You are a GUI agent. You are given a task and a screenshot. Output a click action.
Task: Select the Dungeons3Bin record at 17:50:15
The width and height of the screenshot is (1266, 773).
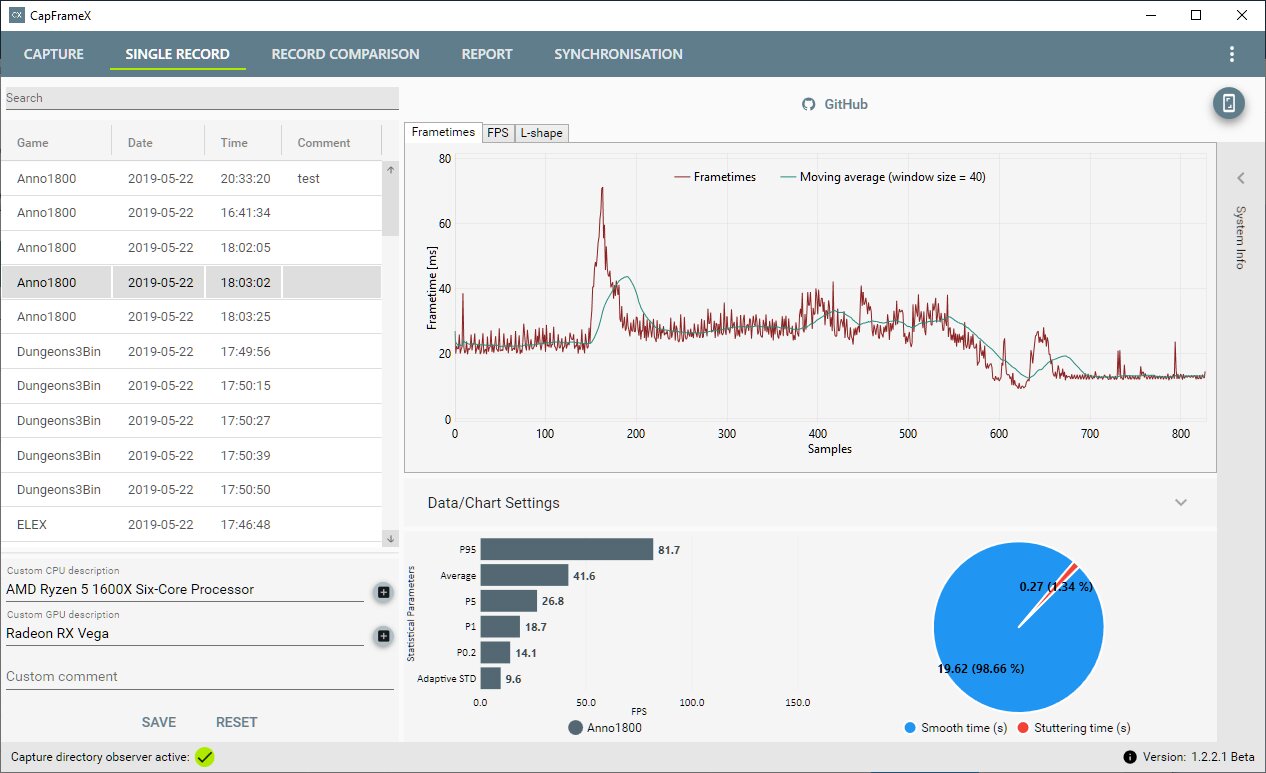(x=191, y=386)
